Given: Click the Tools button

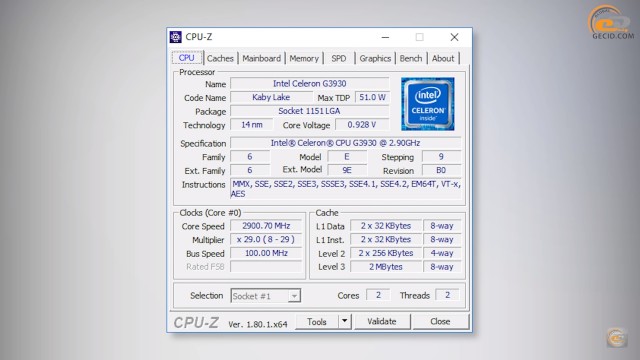Looking at the screenshot, I should (x=317, y=322).
